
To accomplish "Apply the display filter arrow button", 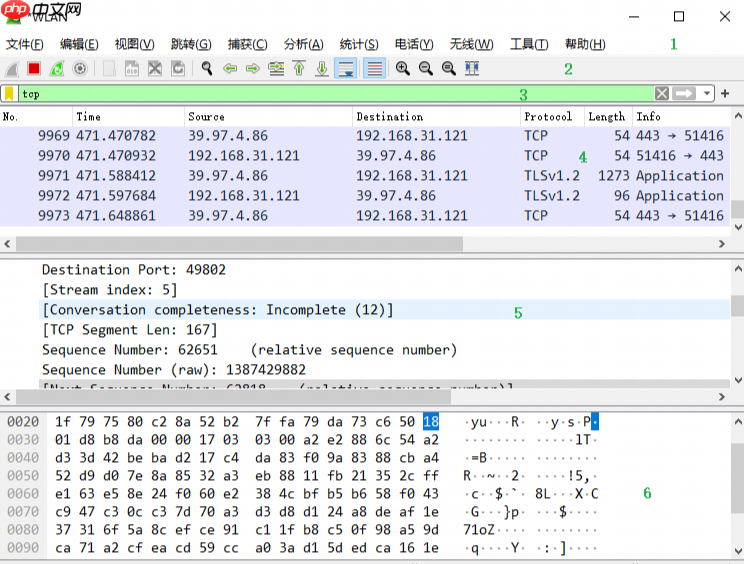I will point(684,94).
